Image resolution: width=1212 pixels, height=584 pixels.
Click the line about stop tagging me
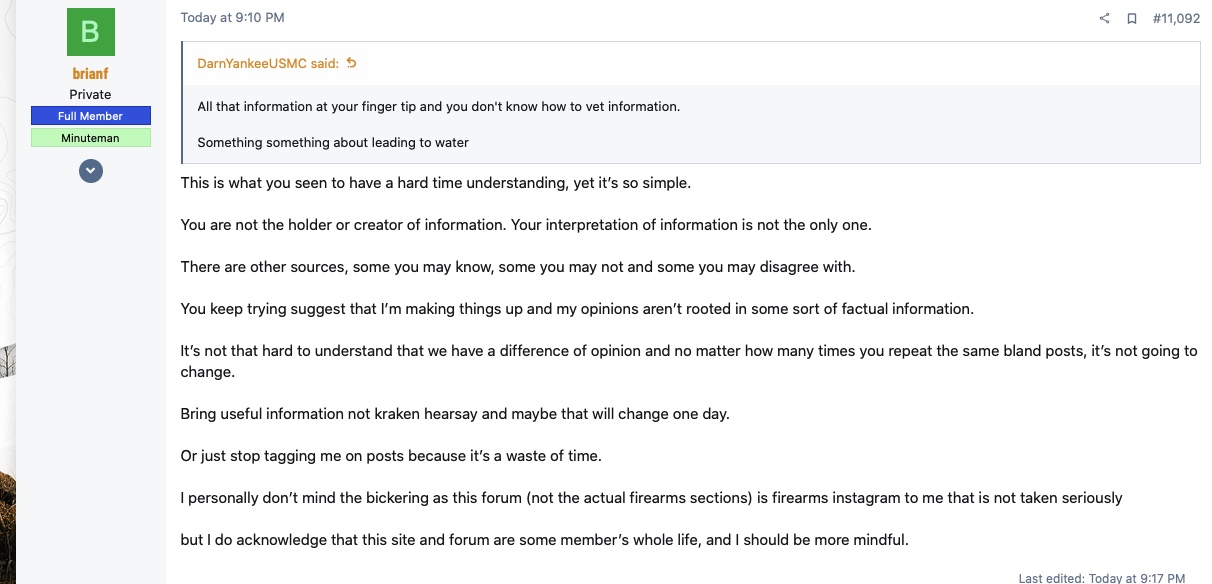pos(391,456)
